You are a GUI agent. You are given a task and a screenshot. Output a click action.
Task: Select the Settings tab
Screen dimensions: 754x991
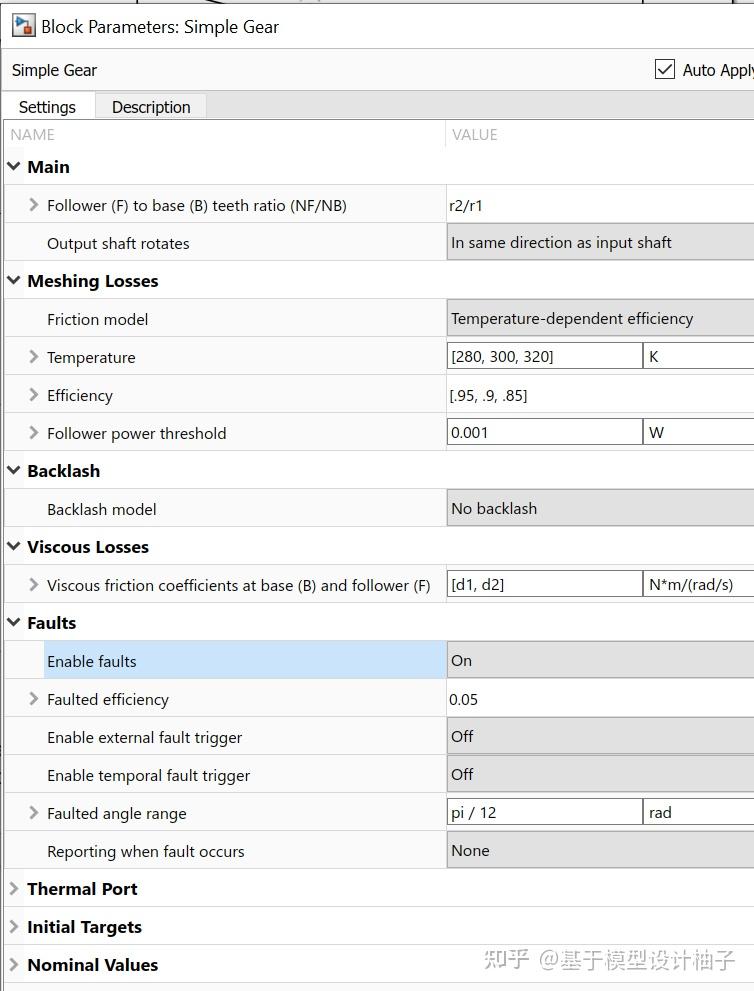(47, 107)
